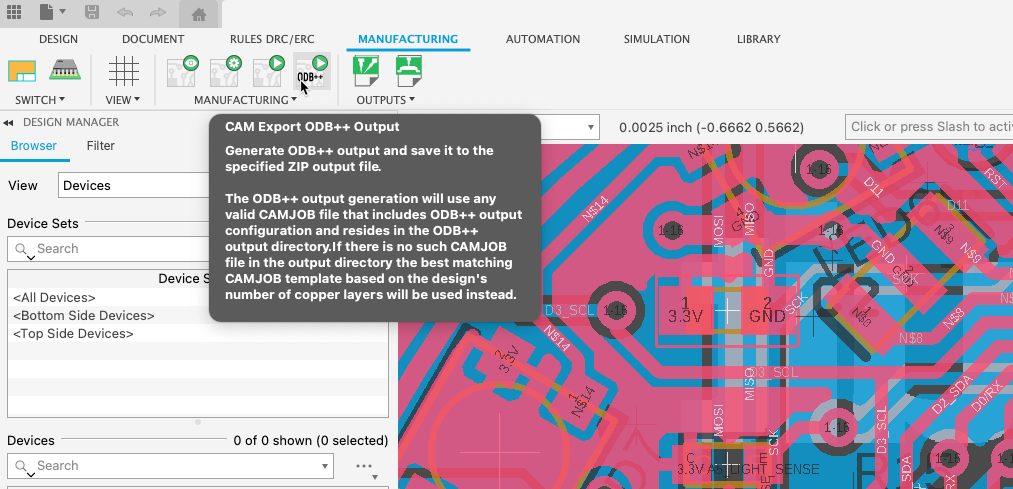Click the coordinate readout 0.0025 inch

point(711,127)
